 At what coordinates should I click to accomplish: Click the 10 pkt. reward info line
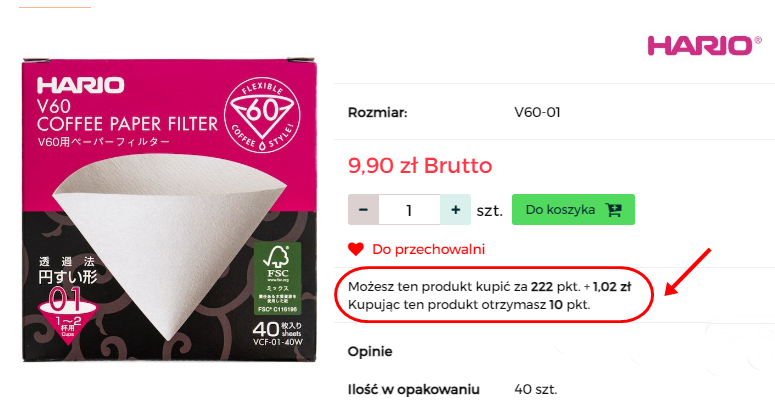(x=469, y=305)
